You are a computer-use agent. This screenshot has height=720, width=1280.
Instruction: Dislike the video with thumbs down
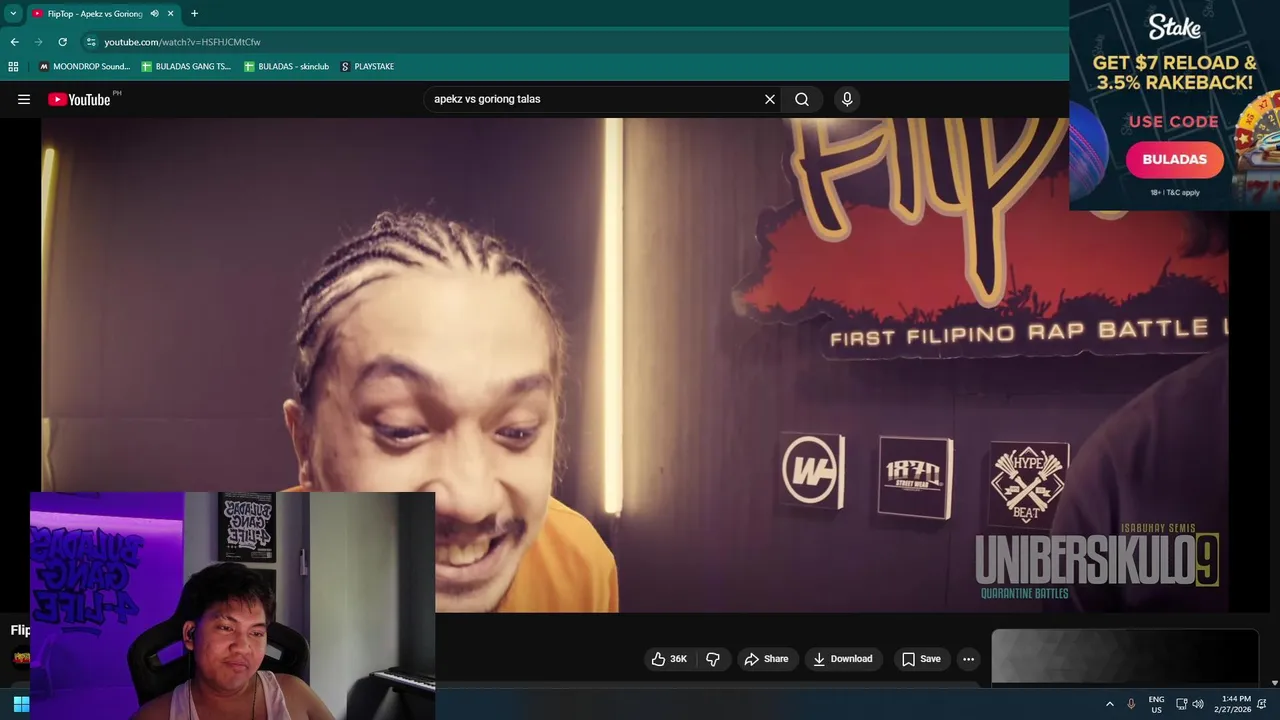click(x=713, y=659)
